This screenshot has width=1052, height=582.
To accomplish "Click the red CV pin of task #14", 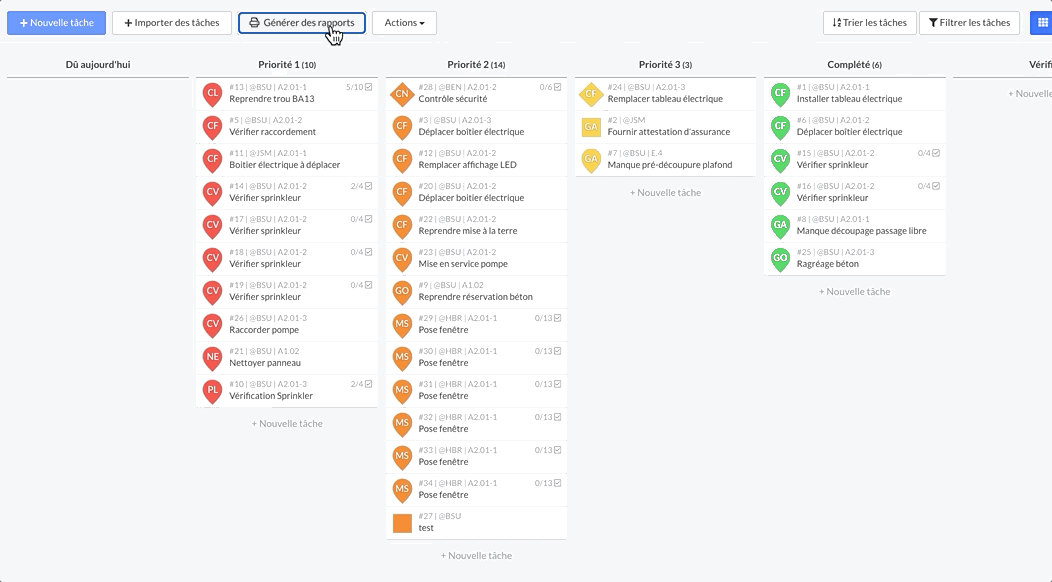I will tap(213, 193).
